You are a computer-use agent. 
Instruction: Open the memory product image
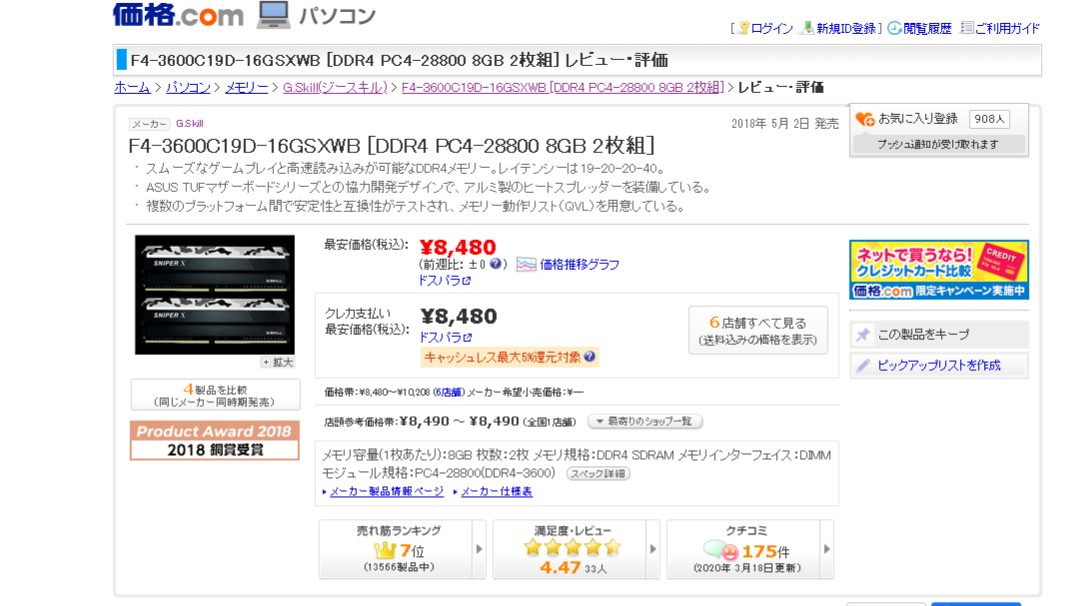215,295
